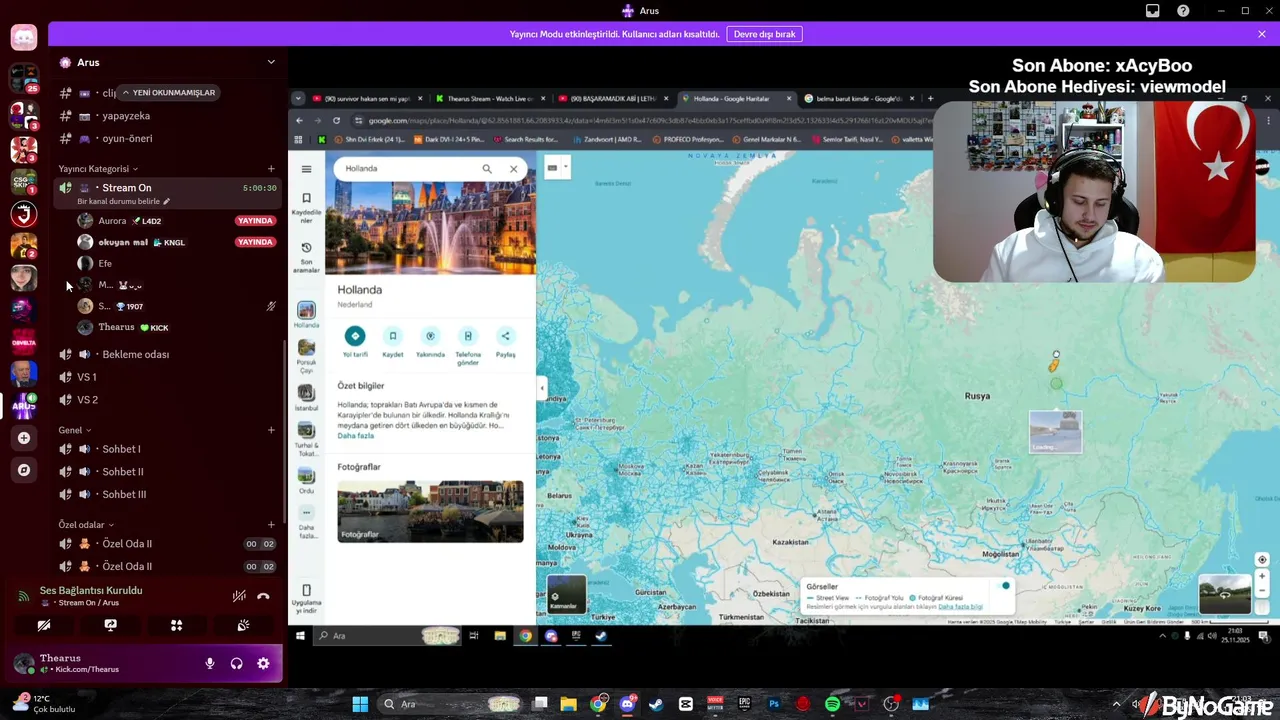Click the Kaydet save icon
Viewport: 1280px width, 720px height.
[393, 336]
